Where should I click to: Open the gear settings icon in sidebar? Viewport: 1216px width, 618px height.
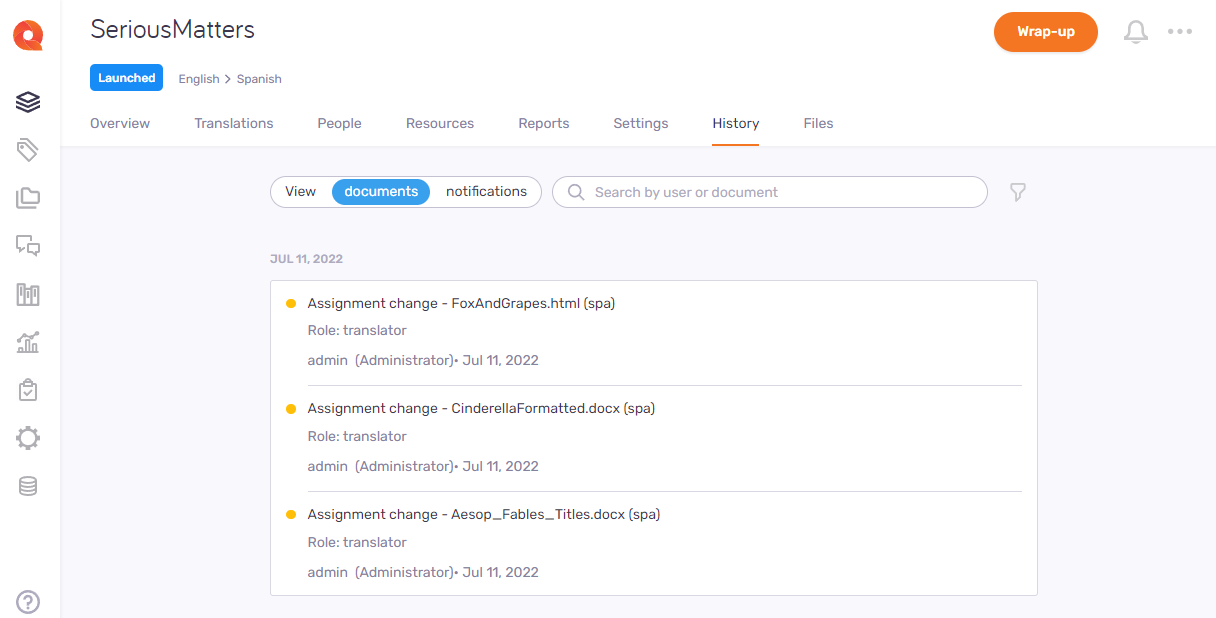click(x=28, y=438)
